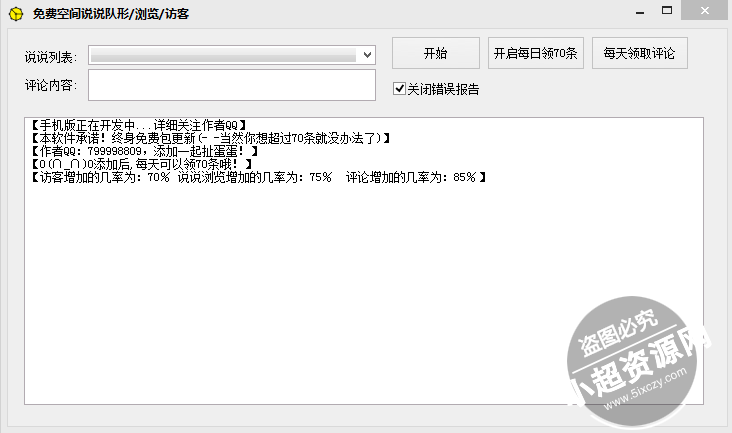This screenshot has height=433, width=732.
Task: Click the yellow app icon in title bar
Action: 16,14
